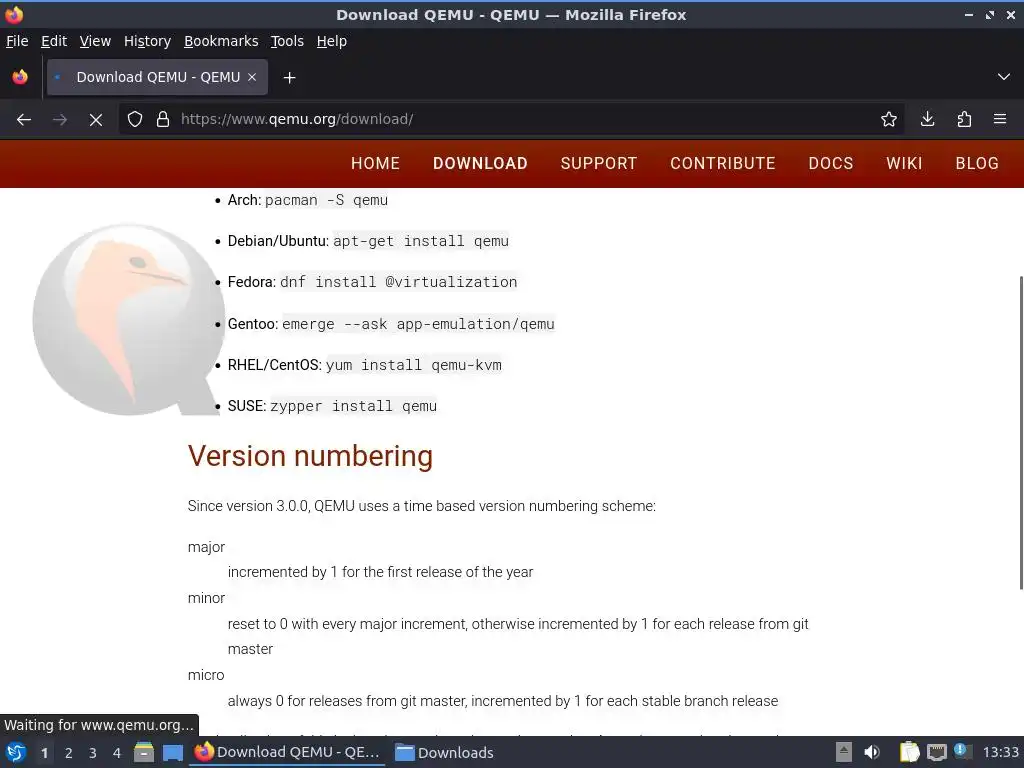
Task: Click the page vertical scrollbar thumb
Action: click(1021, 432)
